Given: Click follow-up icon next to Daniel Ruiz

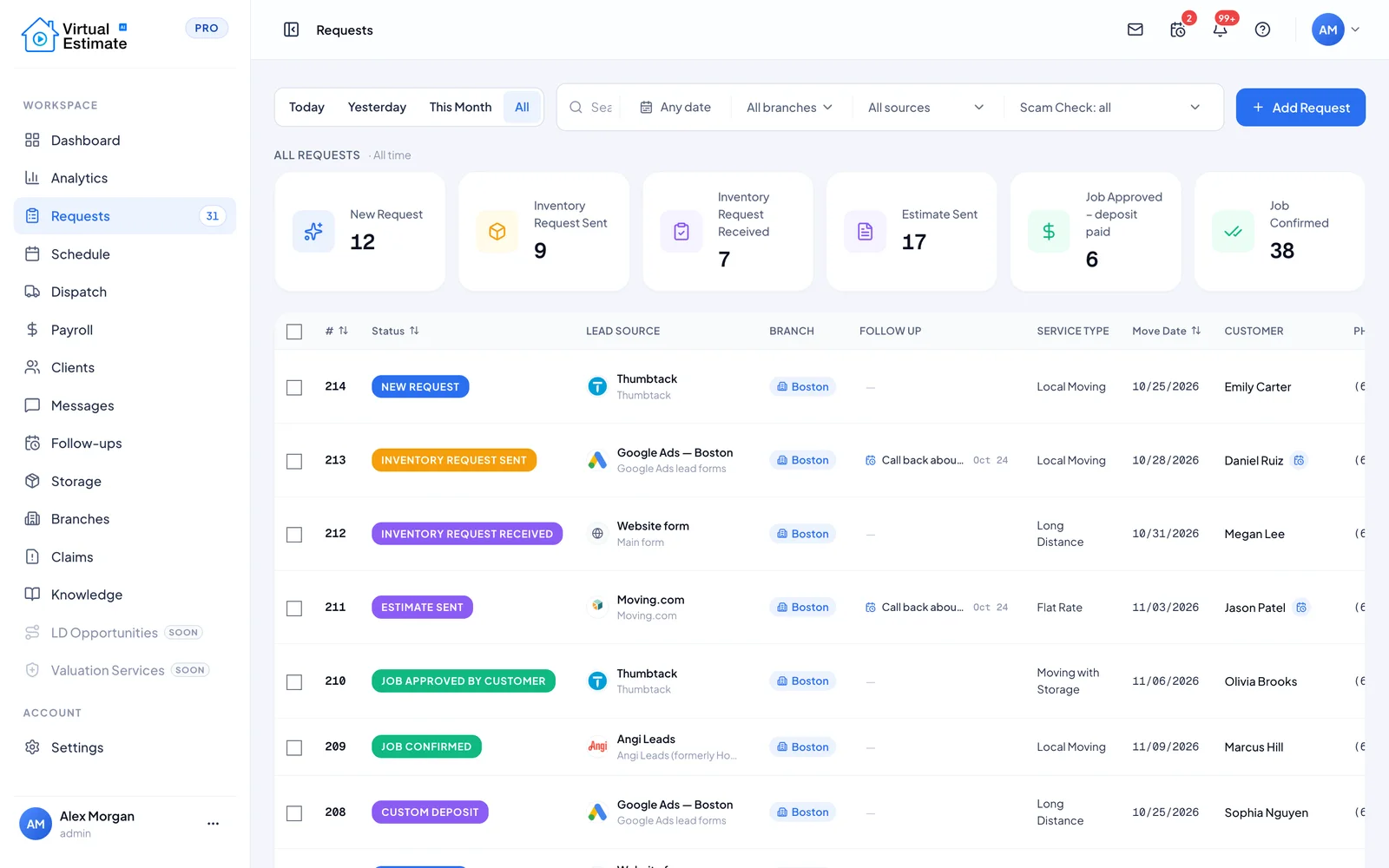Looking at the screenshot, I should coord(1299,460).
